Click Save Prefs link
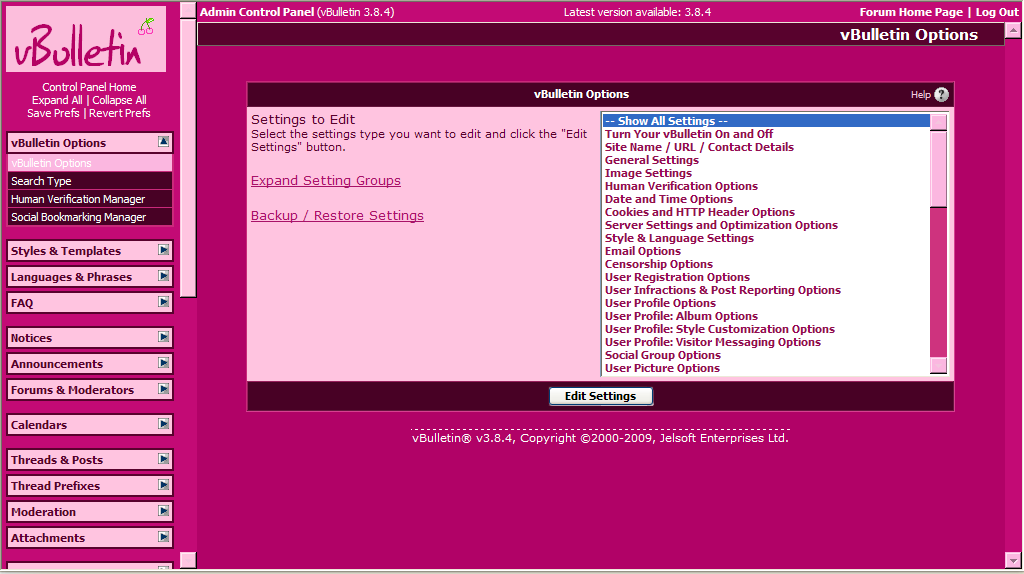The height and width of the screenshot is (574, 1024). click(x=53, y=113)
